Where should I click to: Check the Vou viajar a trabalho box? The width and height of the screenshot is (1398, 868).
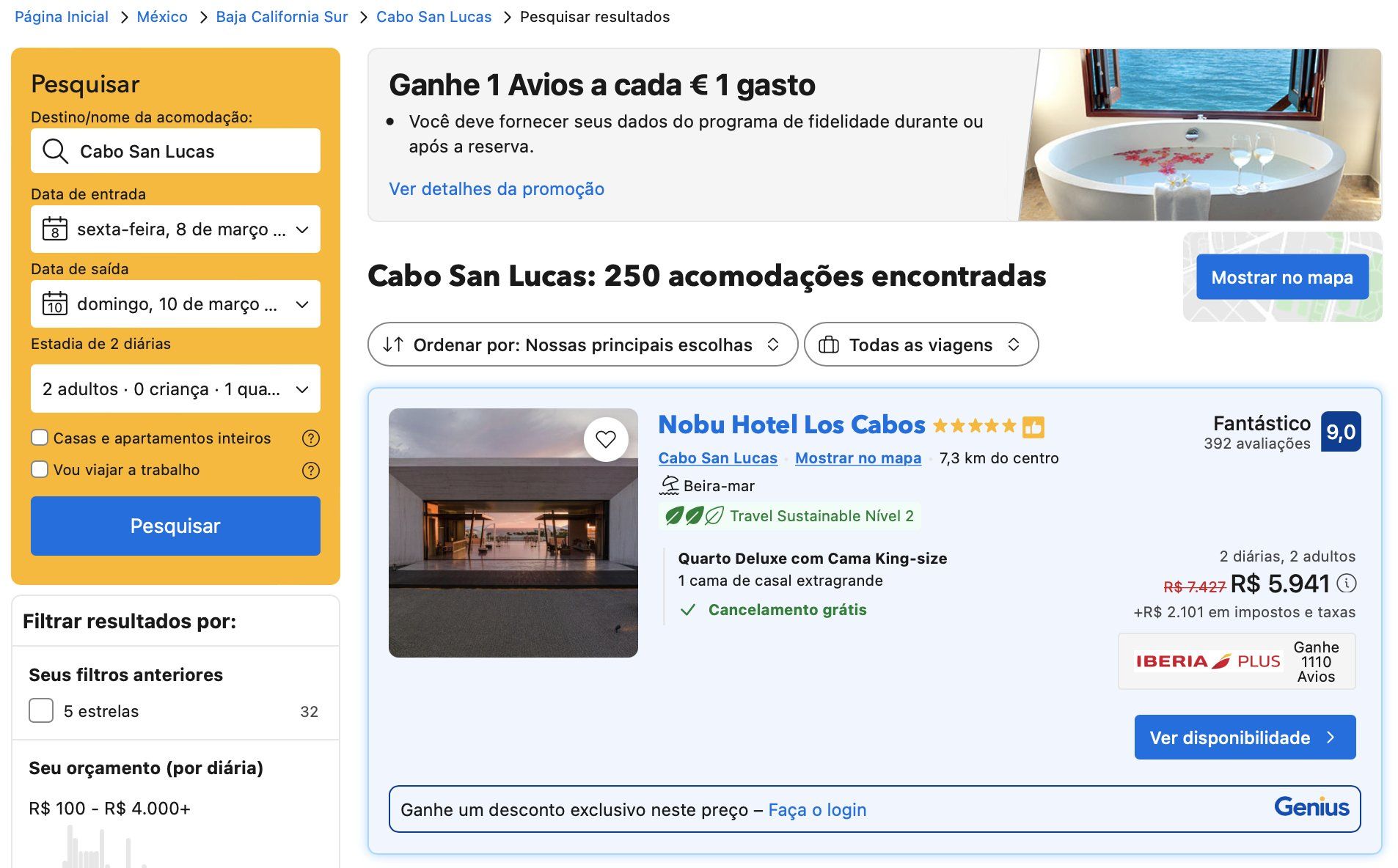coord(40,469)
